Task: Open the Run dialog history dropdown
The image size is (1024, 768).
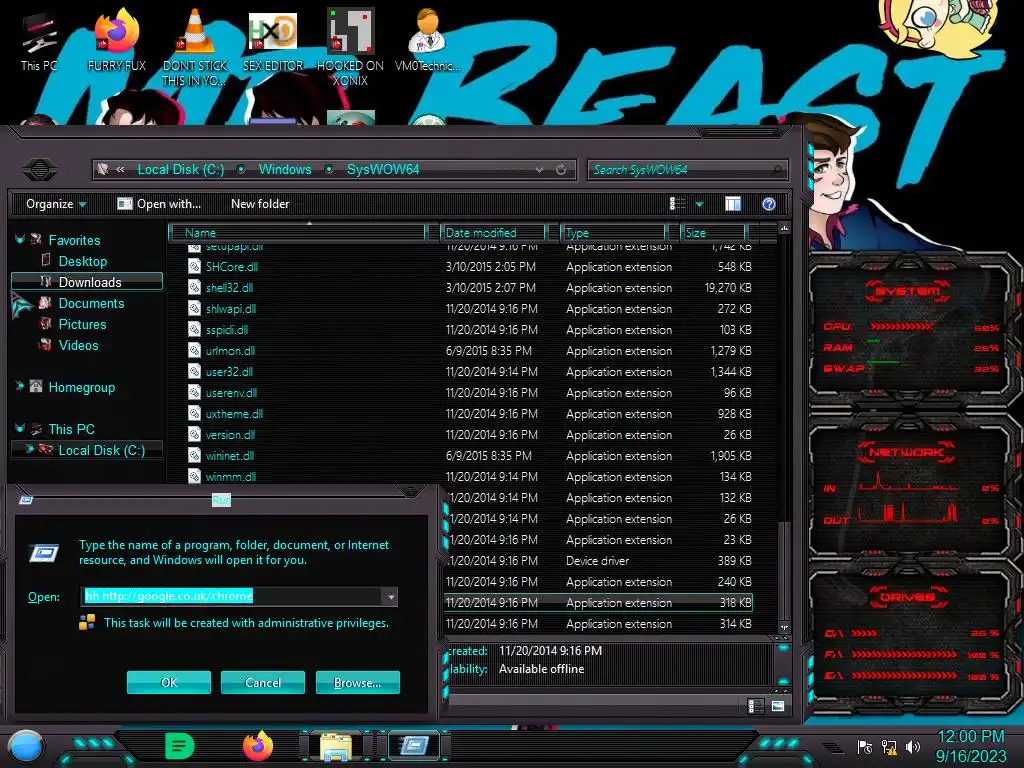Action: coord(391,596)
